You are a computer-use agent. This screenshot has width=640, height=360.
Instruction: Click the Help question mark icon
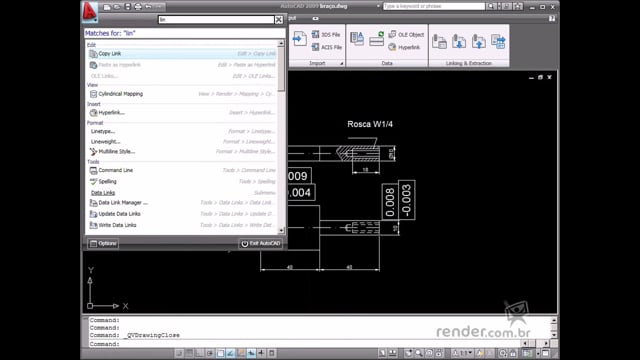pos(552,18)
